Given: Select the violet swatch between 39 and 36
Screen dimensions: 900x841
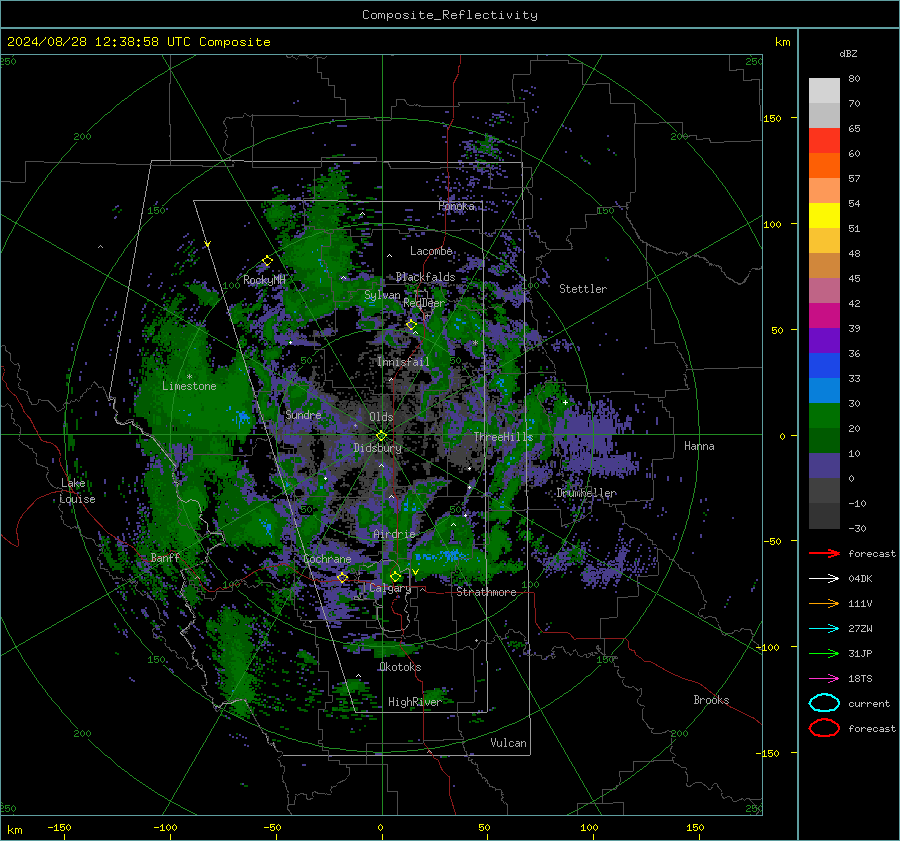Looking at the screenshot, I should pos(824,340).
